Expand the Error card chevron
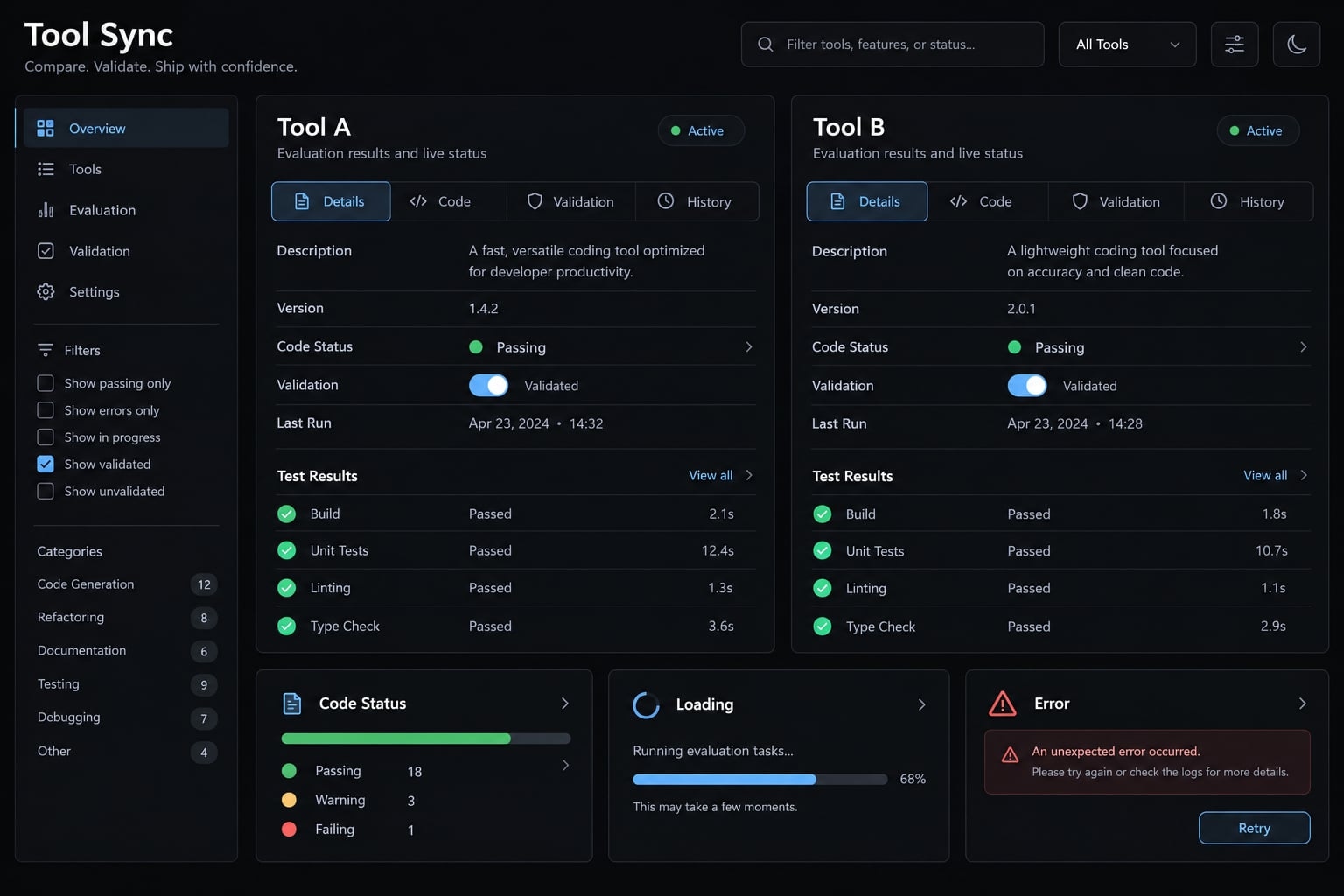This screenshot has height=896, width=1344. pos(1303,703)
